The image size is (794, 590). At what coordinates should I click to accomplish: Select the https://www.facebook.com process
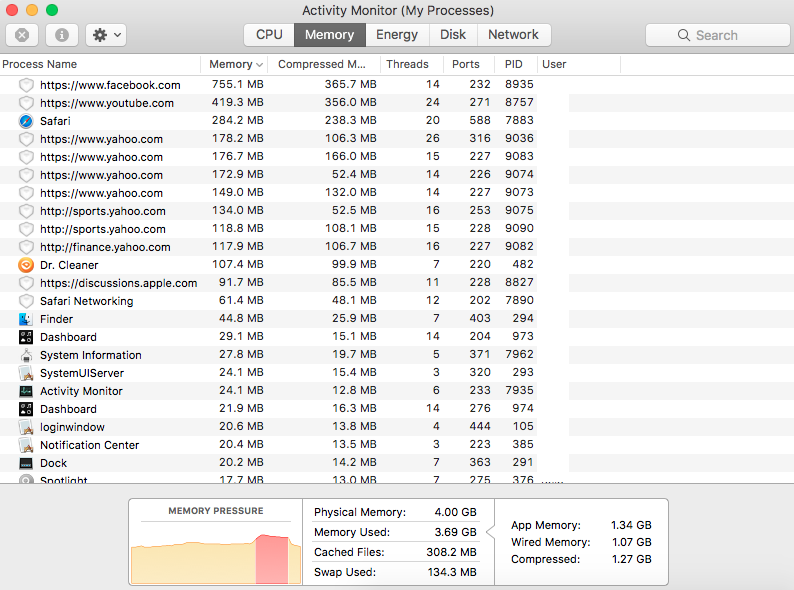(x=110, y=85)
